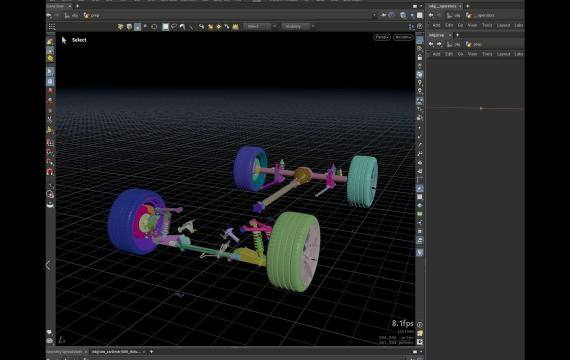570x360 pixels.
Task: Expand the collapsed left pane arrow
Action: coord(48,265)
